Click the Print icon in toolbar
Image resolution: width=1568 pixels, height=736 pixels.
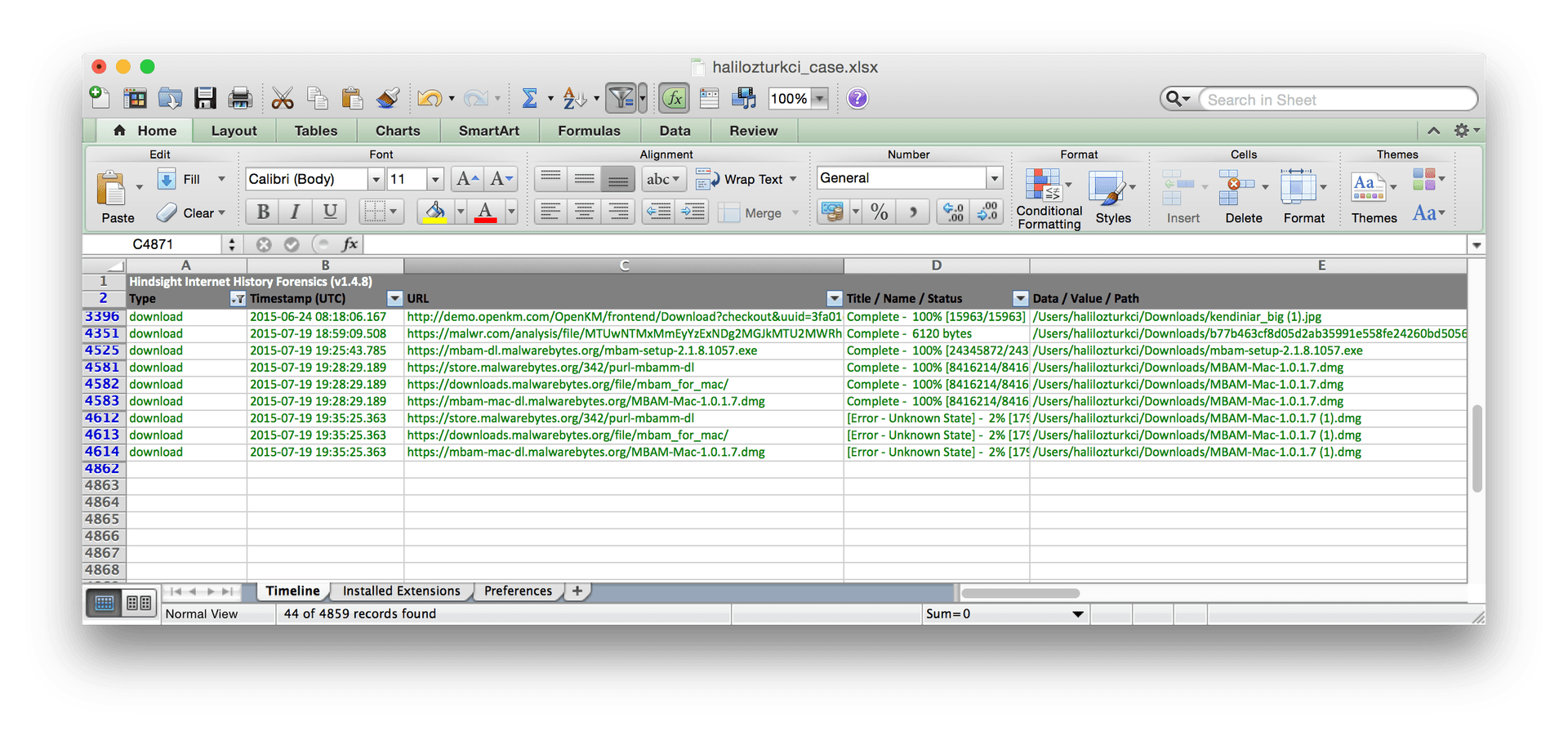coord(240,99)
